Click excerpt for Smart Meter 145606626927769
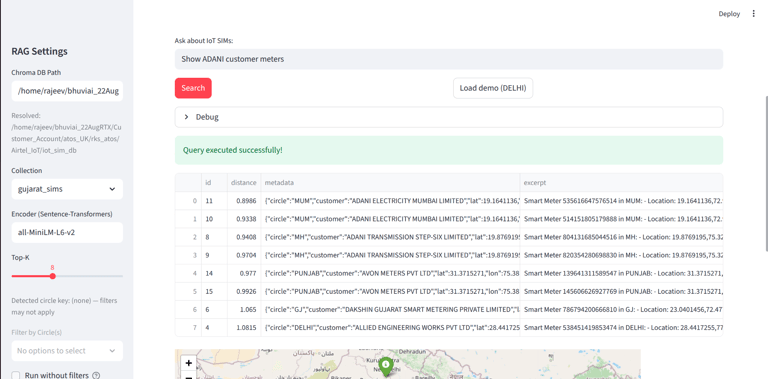The image size is (768, 379). (x=621, y=291)
